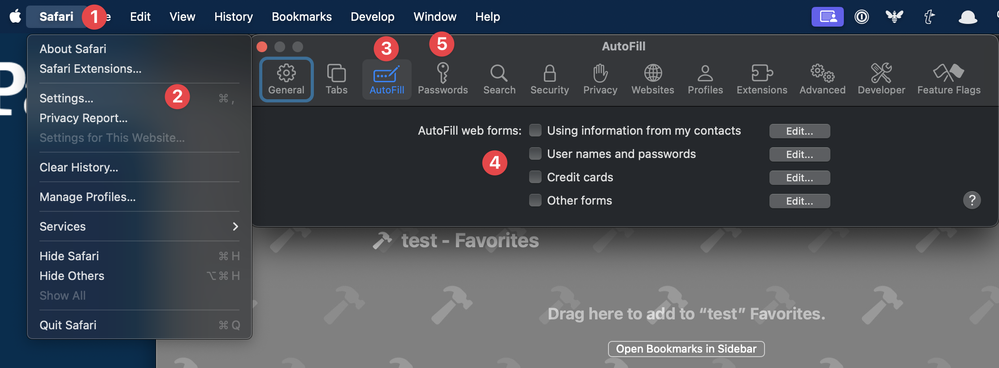Open the Safari menu
This screenshot has height=368, width=999.
56,17
